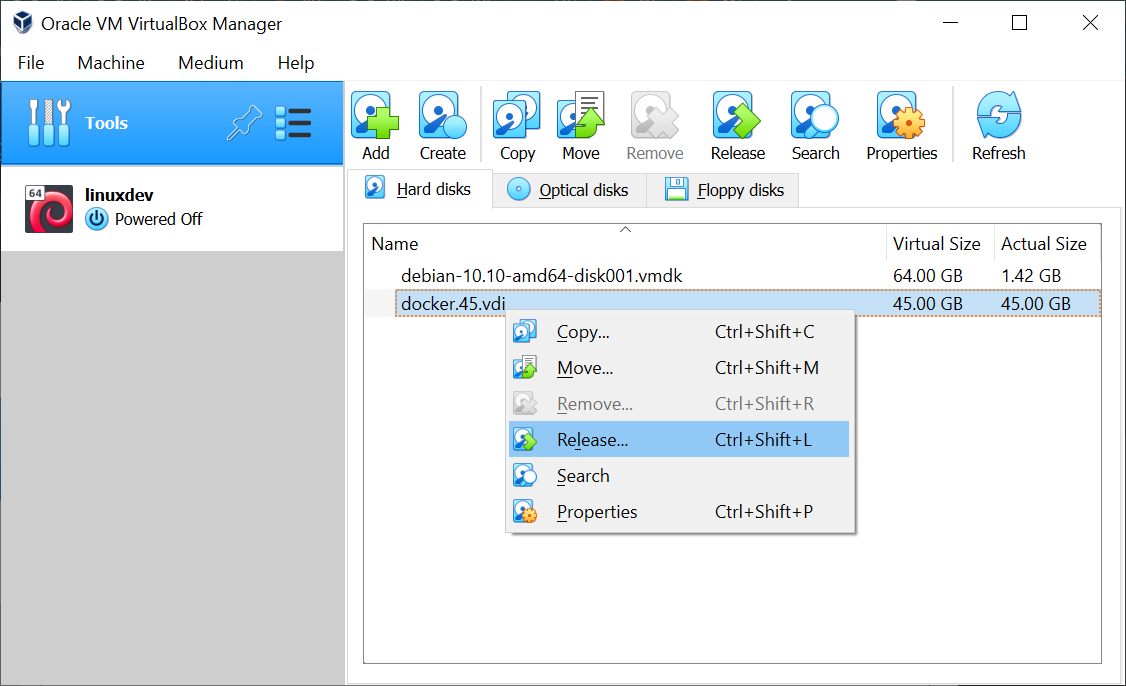The width and height of the screenshot is (1126, 686).
Task: Click the Search icon in context menu
Action: coord(525,476)
